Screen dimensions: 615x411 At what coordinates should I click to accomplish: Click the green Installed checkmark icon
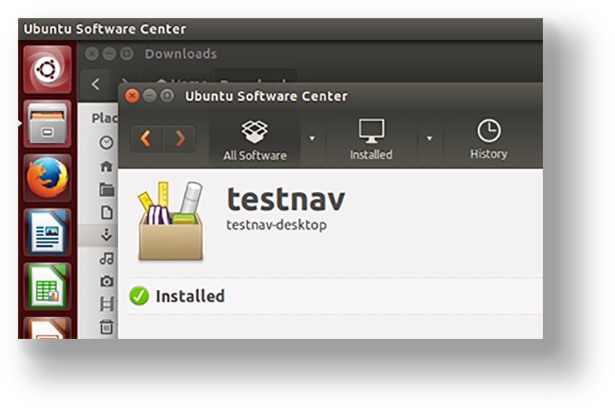pos(139,296)
